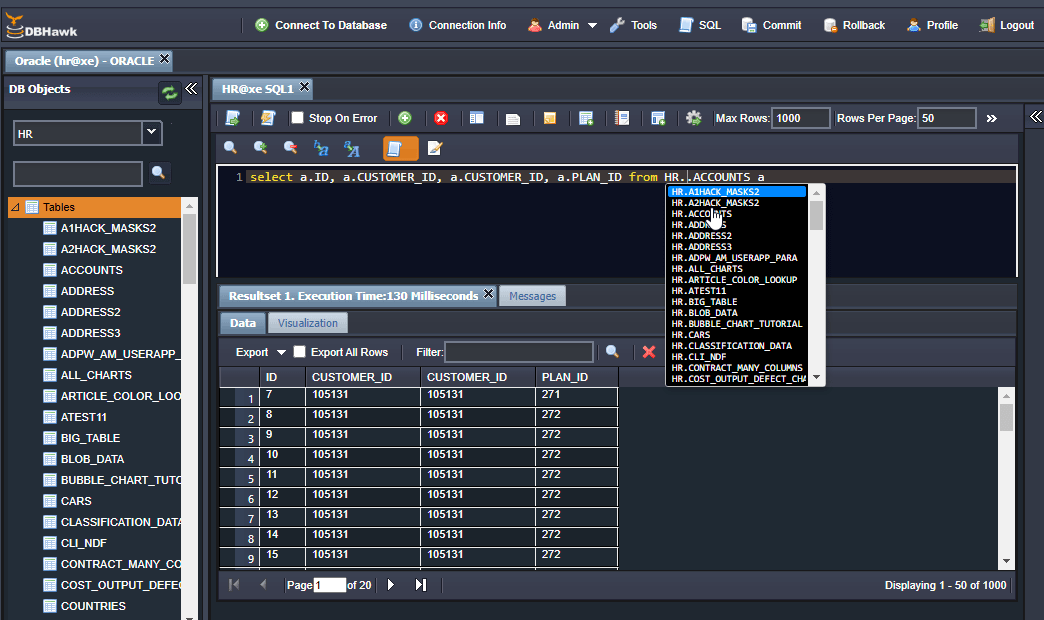Go to the next results page
This screenshot has width=1044, height=620.
coord(391,584)
